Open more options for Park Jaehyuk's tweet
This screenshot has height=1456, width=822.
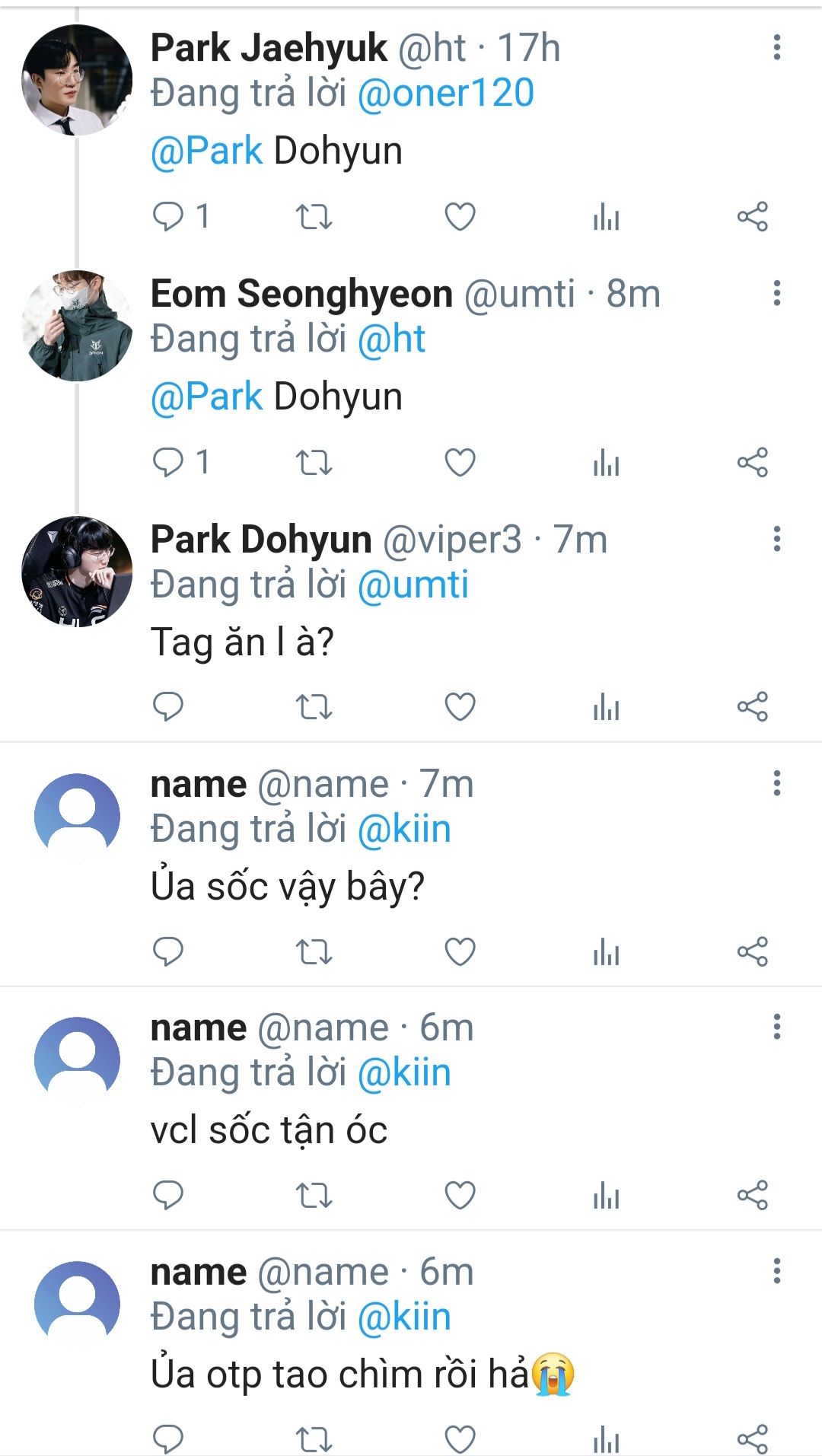coord(776,48)
